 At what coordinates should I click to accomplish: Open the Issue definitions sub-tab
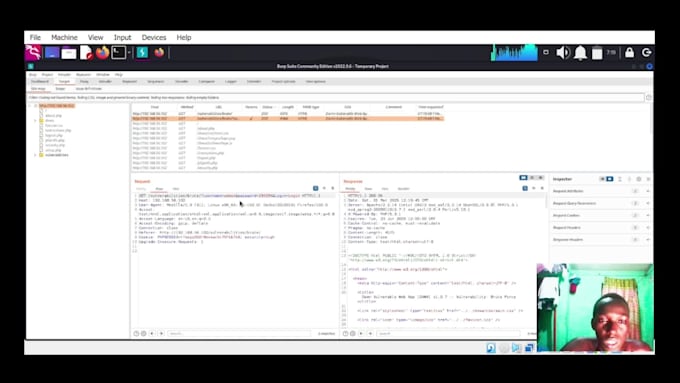point(88,88)
